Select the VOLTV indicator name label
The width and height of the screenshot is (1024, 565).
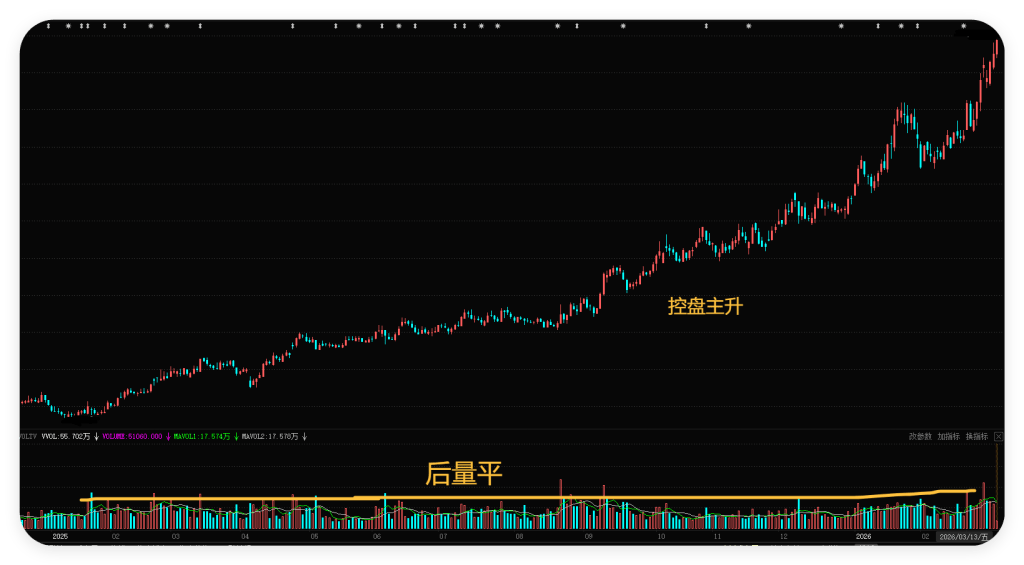28,437
